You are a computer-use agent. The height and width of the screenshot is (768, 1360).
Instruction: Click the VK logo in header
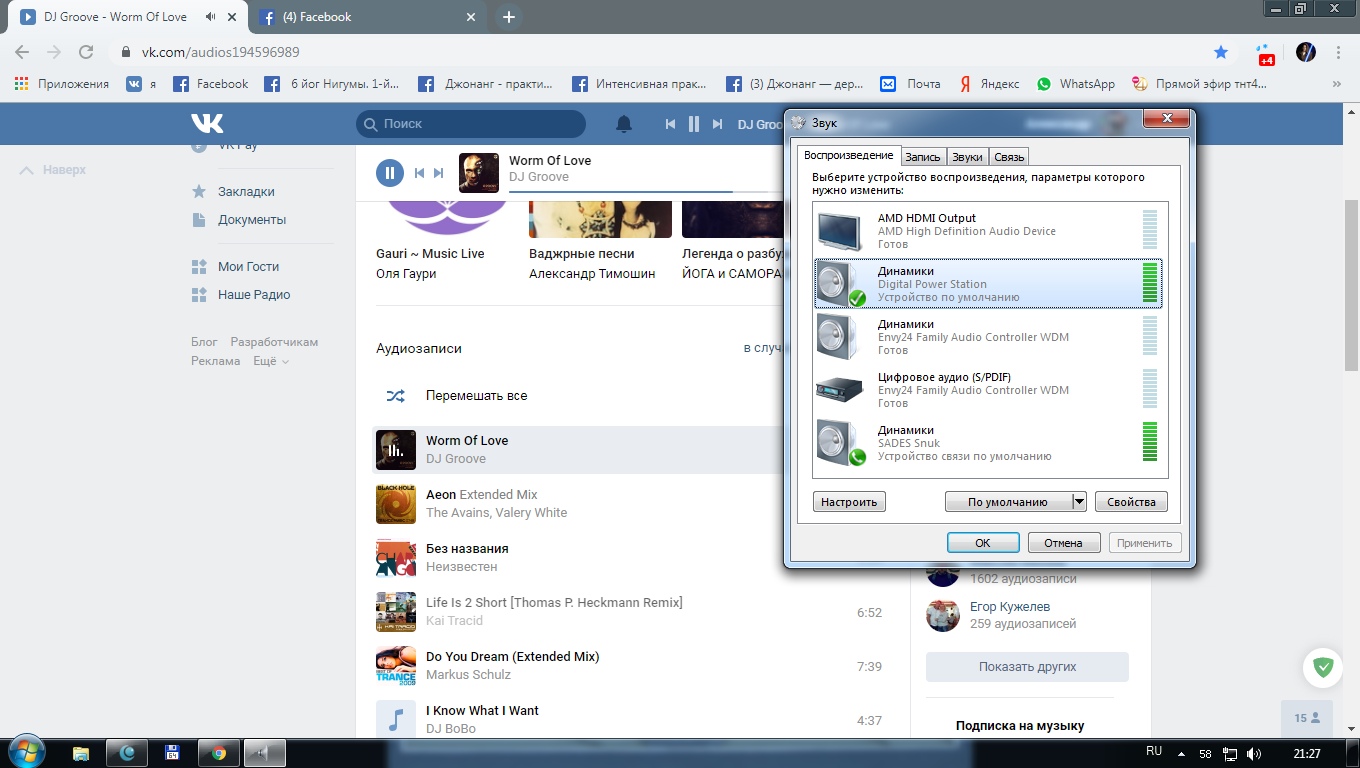pyautogui.click(x=207, y=123)
